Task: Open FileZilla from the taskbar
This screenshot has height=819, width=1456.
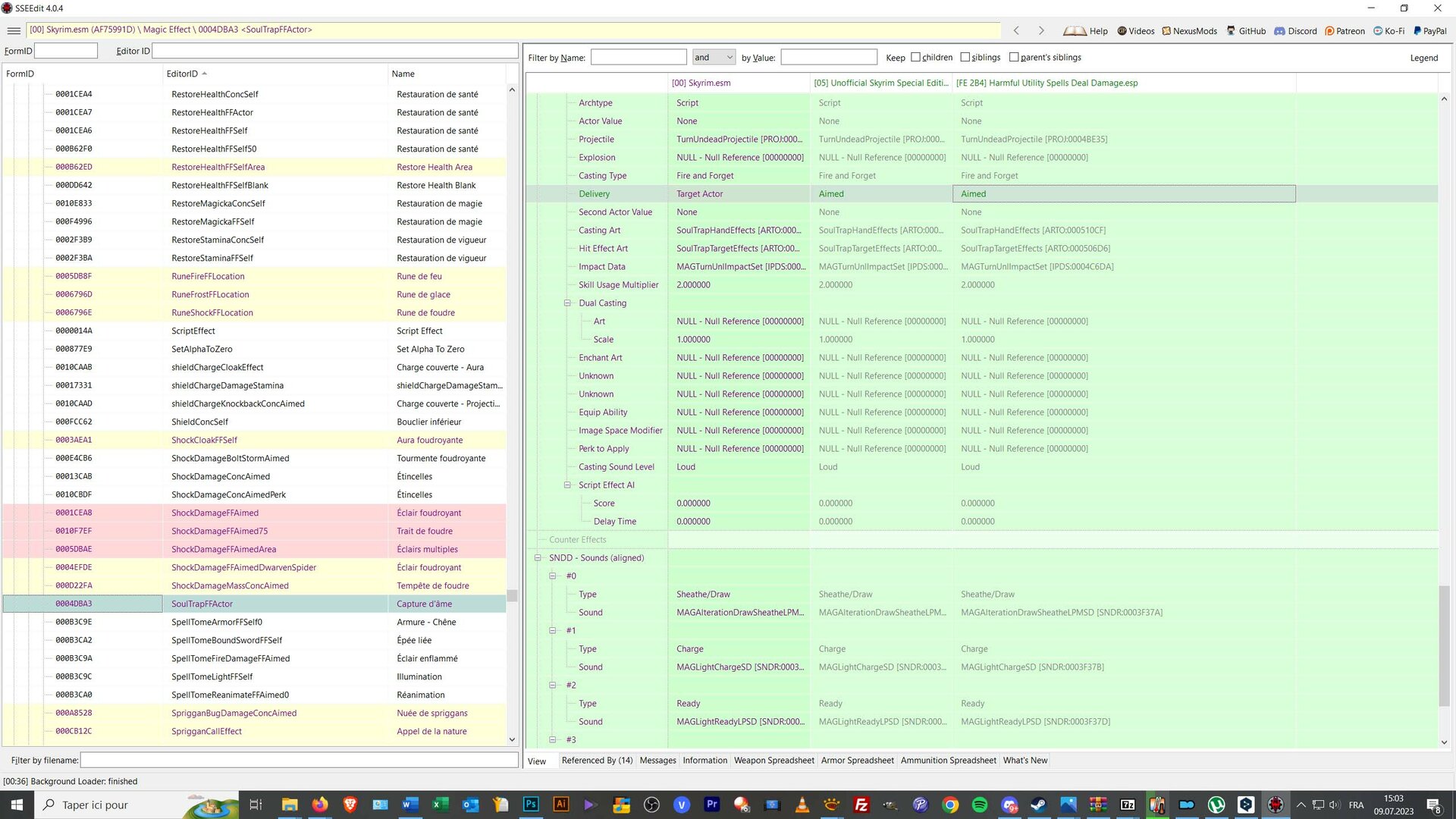Action: click(x=861, y=805)
